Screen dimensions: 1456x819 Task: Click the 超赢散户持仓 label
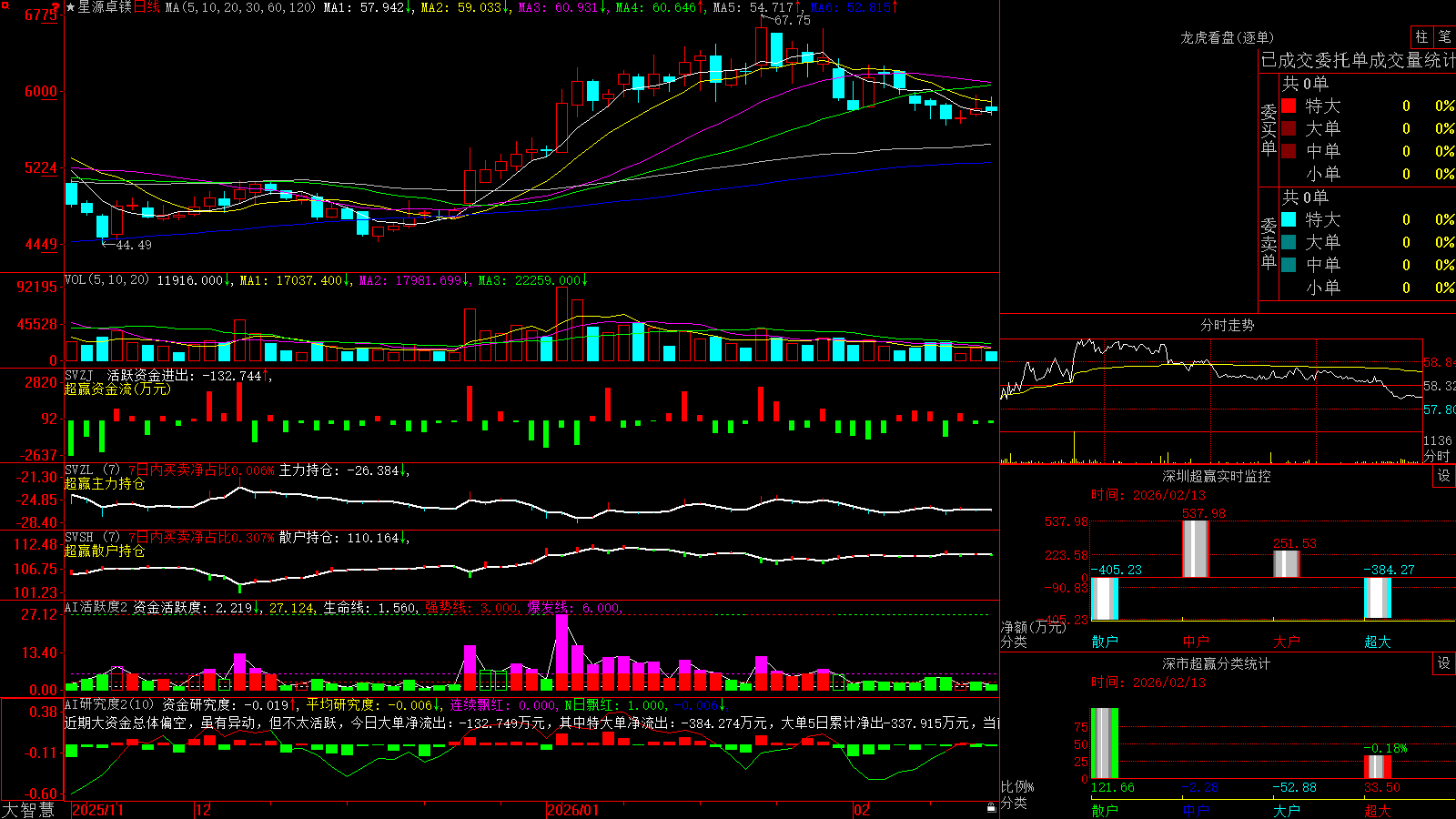pyautogui.click(x=105, y=551)
